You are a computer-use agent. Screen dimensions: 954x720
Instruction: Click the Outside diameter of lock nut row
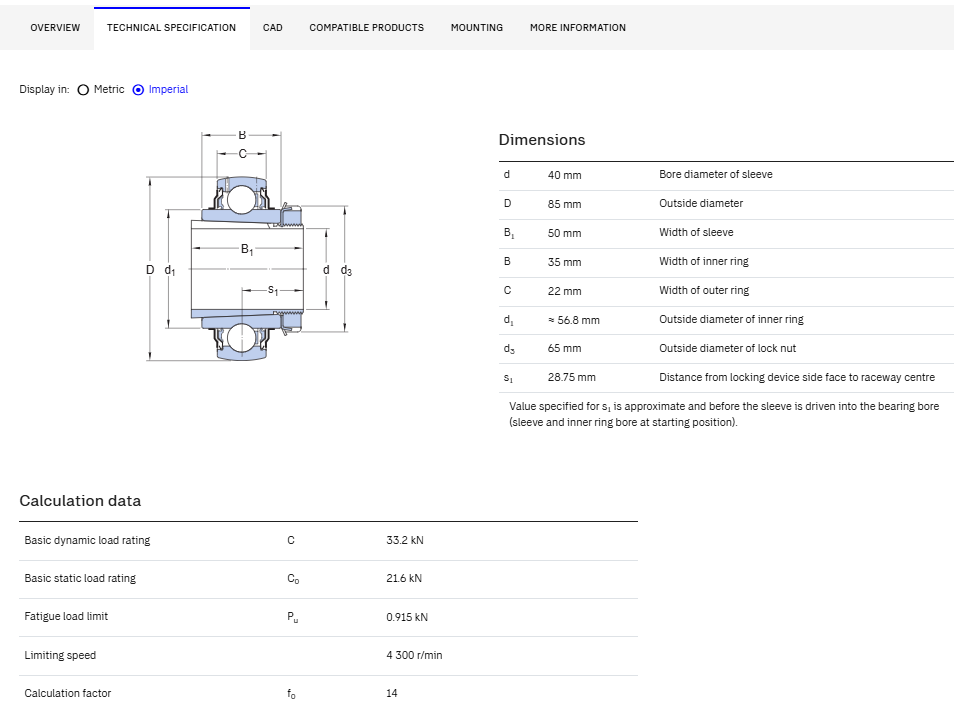point(726,349)
